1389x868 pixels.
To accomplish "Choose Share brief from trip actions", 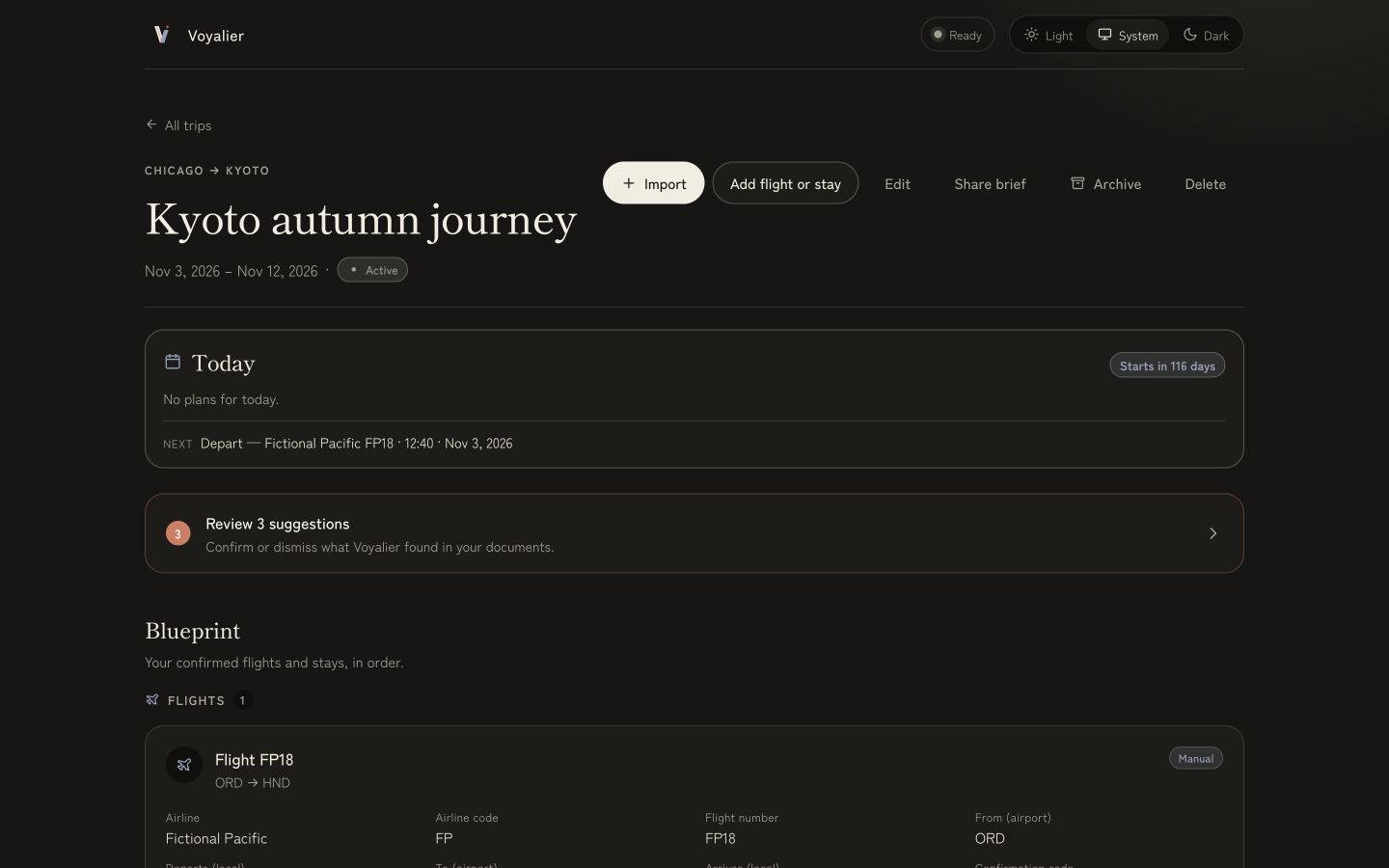I will [x=990, y=183].
